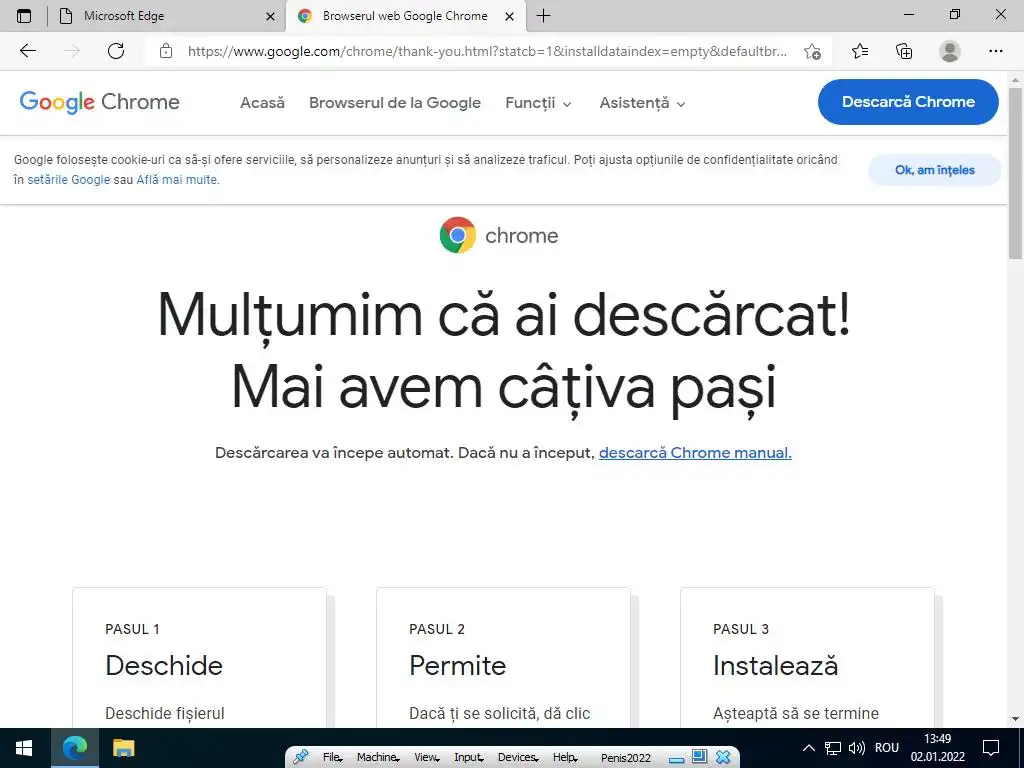Open the VirtualBox Help menu
The height and width of the screenshot is (768, 1024).
click(565, 758)
